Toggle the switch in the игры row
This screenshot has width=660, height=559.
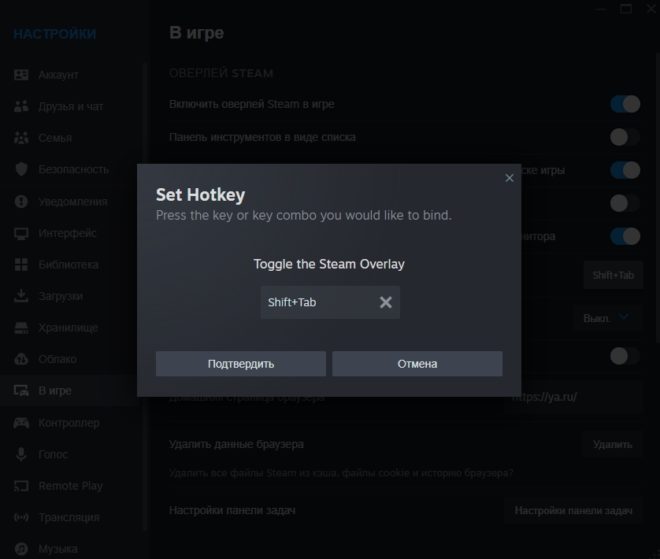[x=625, y=170]
